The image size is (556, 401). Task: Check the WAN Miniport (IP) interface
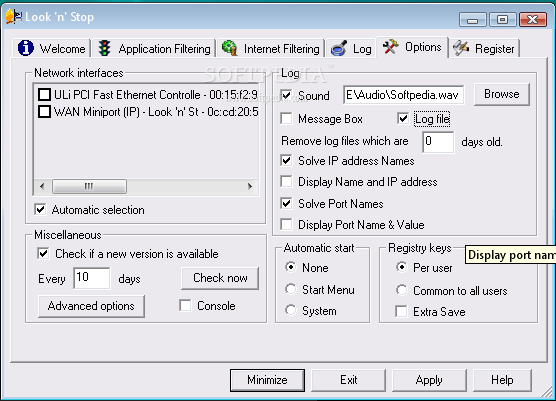point(44,112)
